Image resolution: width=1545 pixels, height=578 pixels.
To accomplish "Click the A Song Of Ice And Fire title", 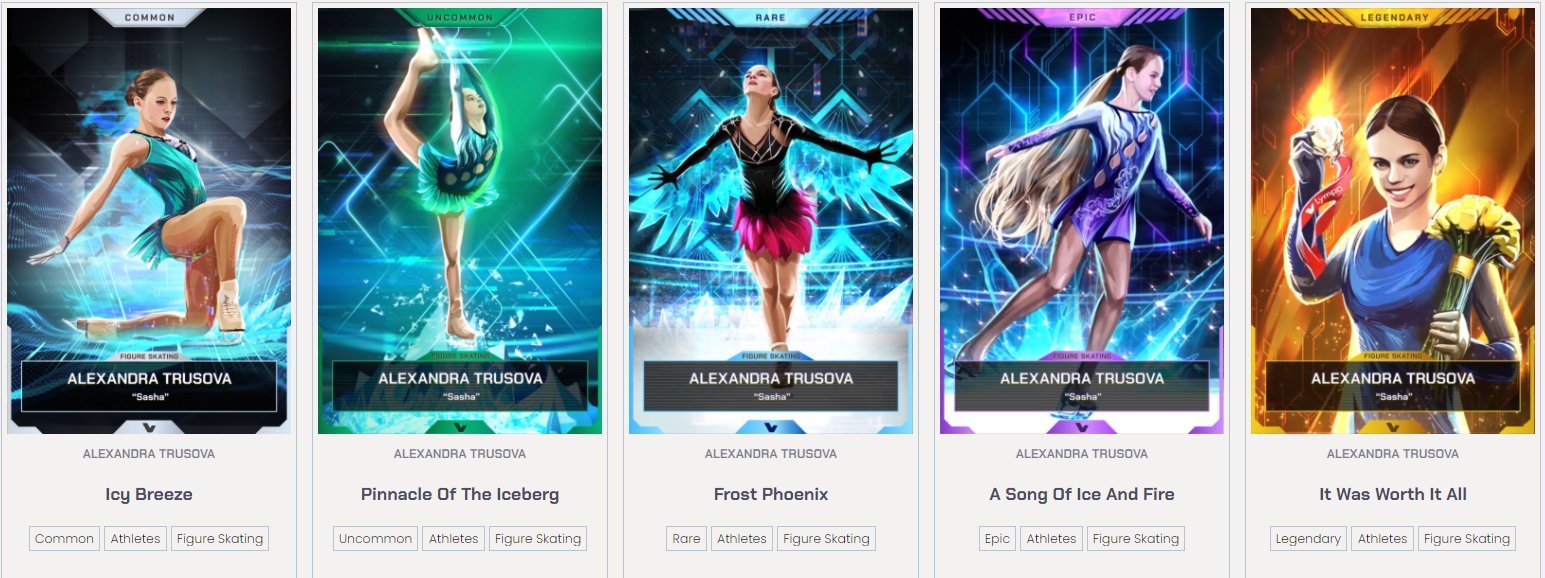I will [1082, 494].
